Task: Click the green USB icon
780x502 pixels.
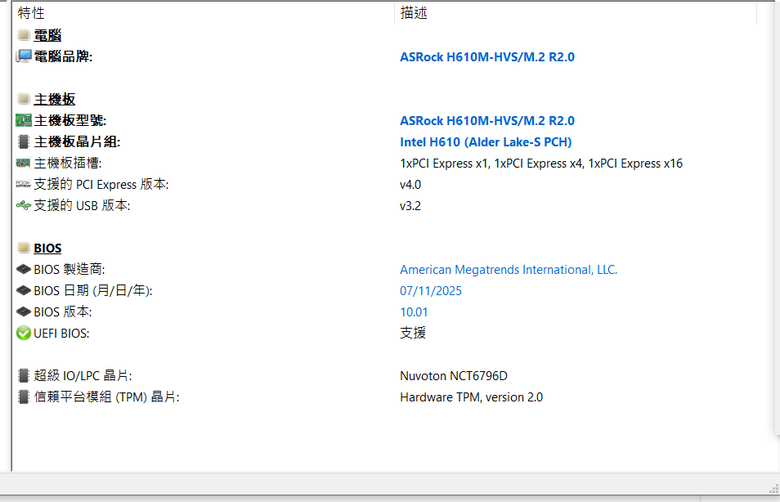Action: (x=23, y=205)
